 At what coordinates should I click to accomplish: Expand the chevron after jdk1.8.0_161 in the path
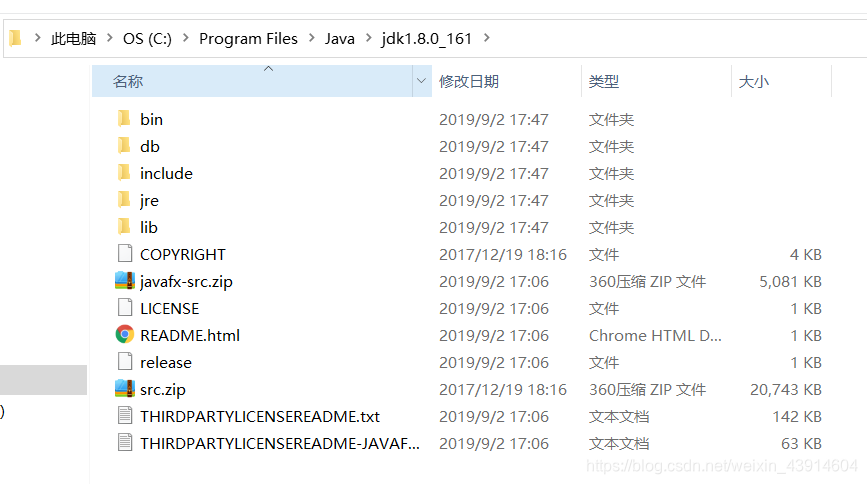coord(487,38)
